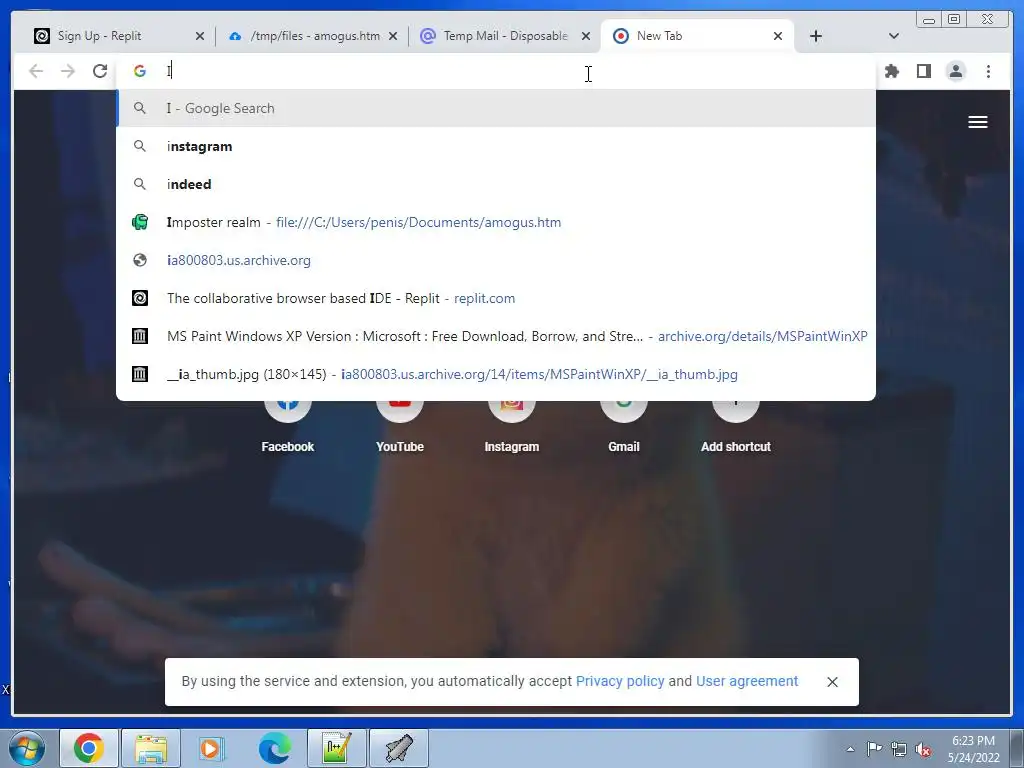This screenshot has width=1024, height=768.
Task: Click the Chrome taskbar icon
Action: click(89, 748)
